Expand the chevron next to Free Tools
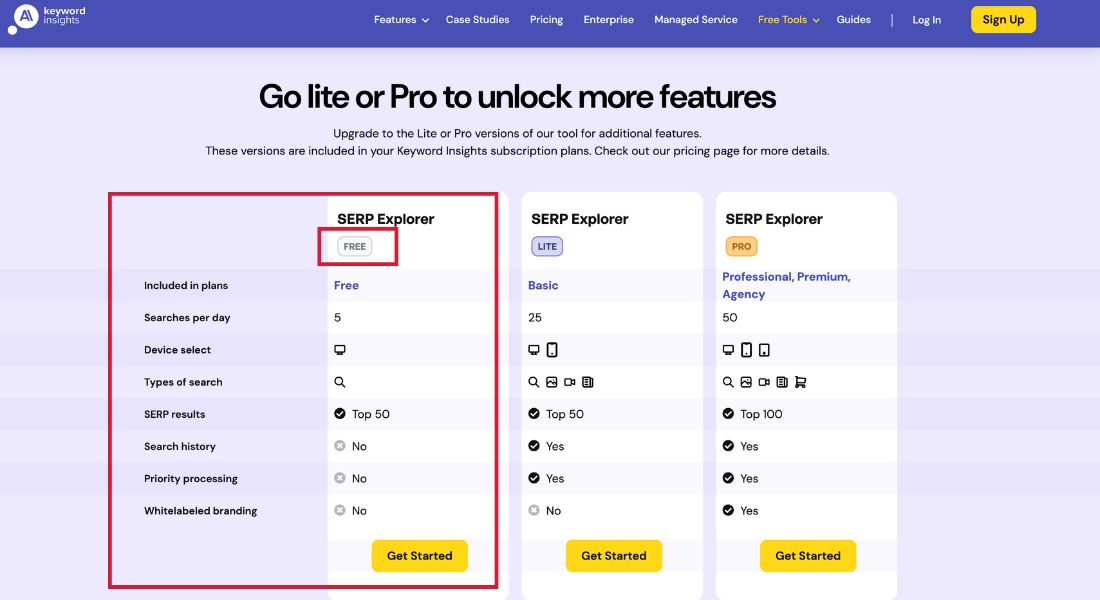 tap(816, 20)
